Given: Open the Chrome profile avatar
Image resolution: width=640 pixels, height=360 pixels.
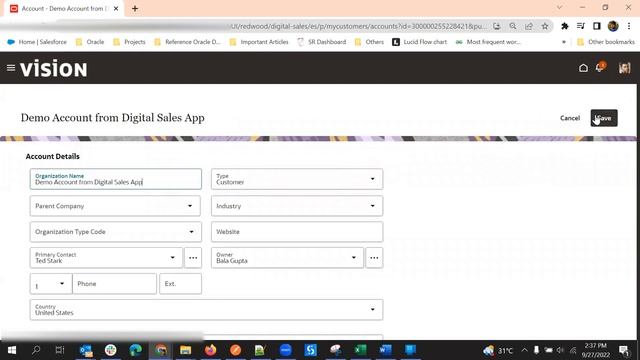Looking at the screenshot, I should [613, 26].
